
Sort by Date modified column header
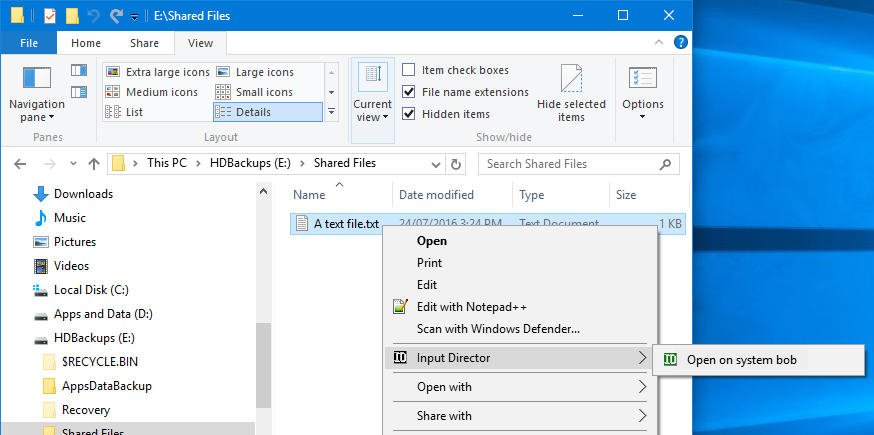tap(453, 195)
